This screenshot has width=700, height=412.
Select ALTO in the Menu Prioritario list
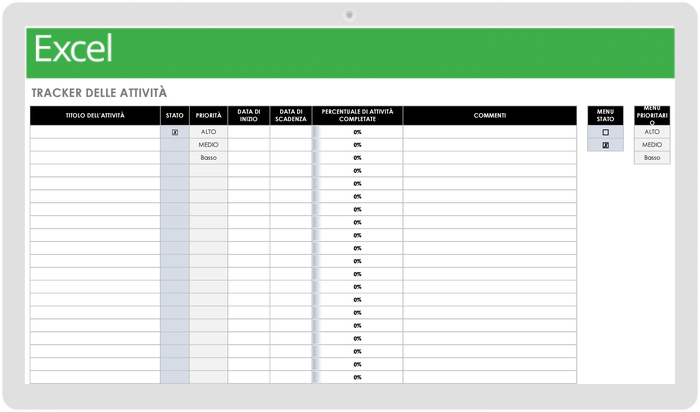(x=652, y=132)
